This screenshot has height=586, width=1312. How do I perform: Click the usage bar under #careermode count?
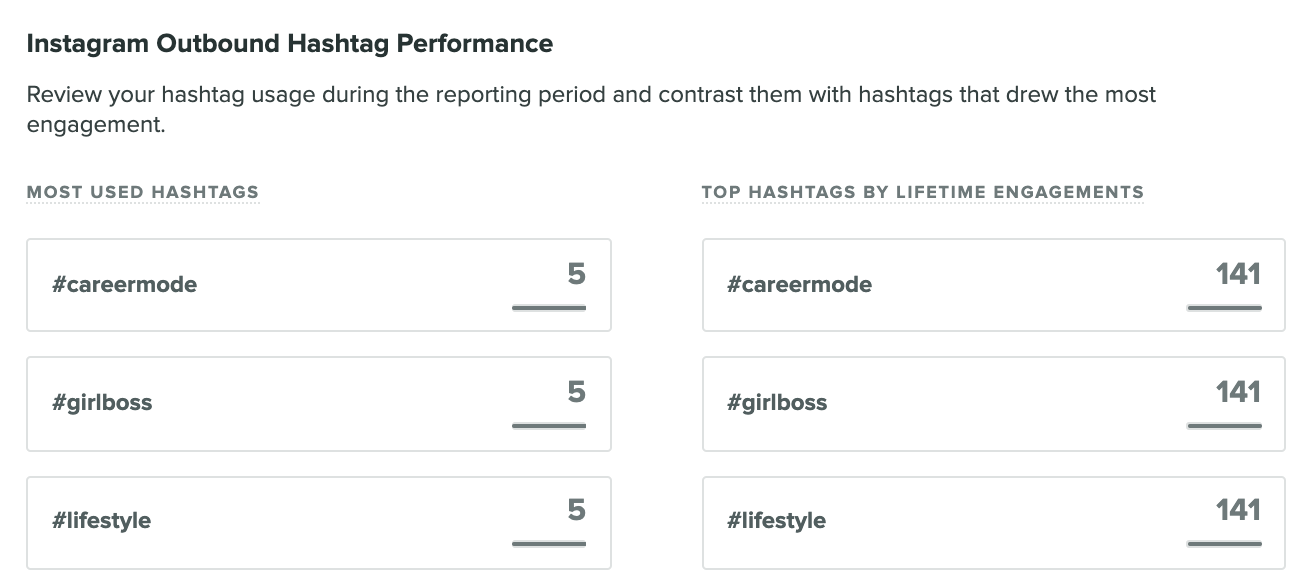(549, 308)
